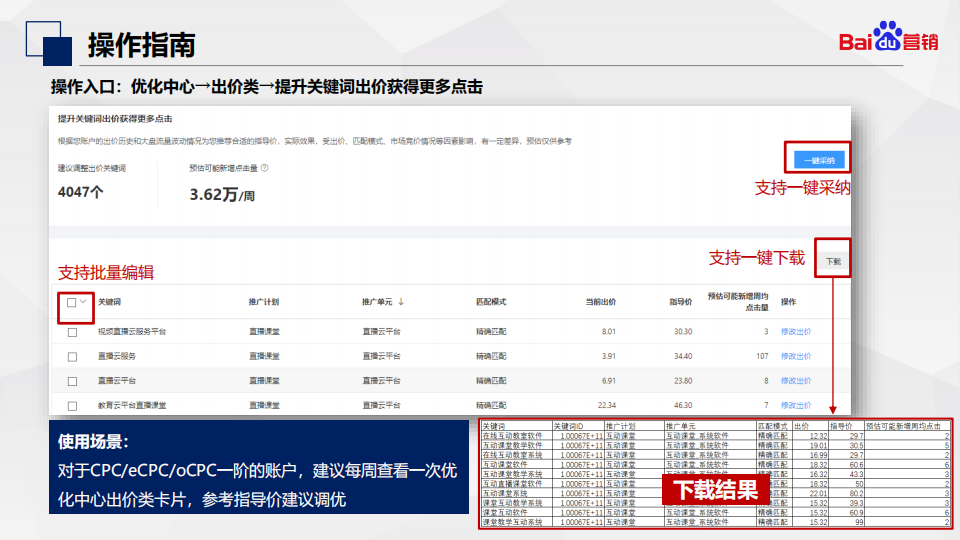Click the 4047个 keyword count
Viewport: 960px width, 540px height.
(x=80, y=192)
